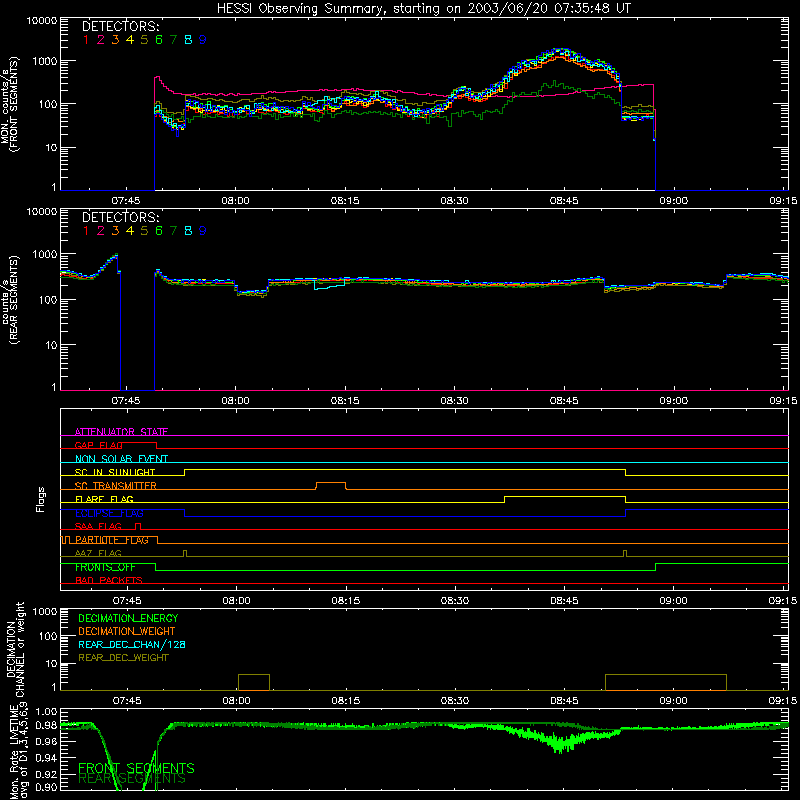Click the 09:15 tick label under the decimation plot
The height and width of the screenshot is (800, 800).
click(783, 701)
